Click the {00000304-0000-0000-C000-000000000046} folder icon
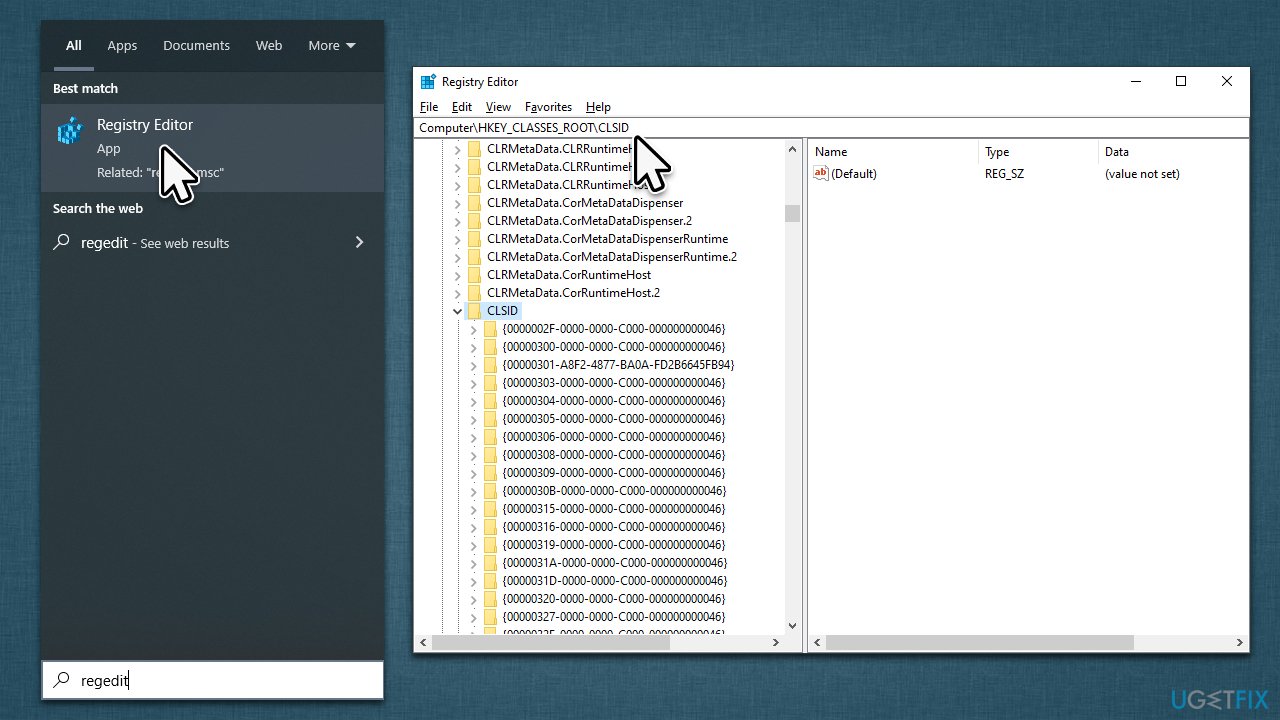 click(x=490, y=401)
